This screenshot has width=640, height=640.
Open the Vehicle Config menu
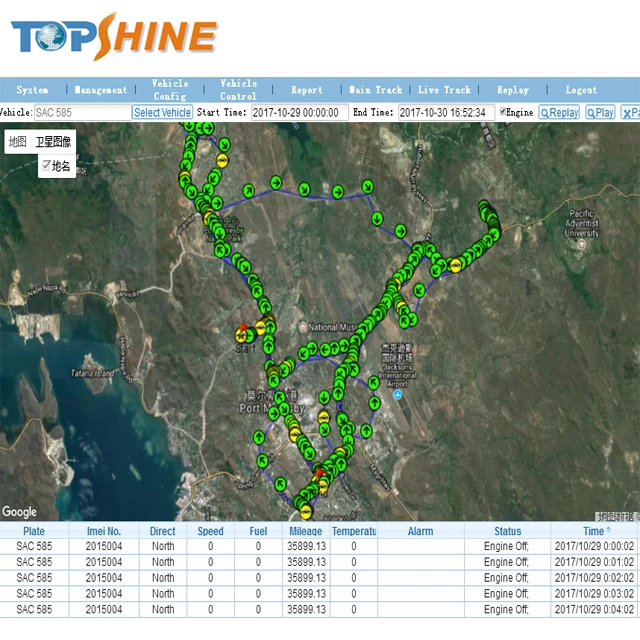(169, 89)
